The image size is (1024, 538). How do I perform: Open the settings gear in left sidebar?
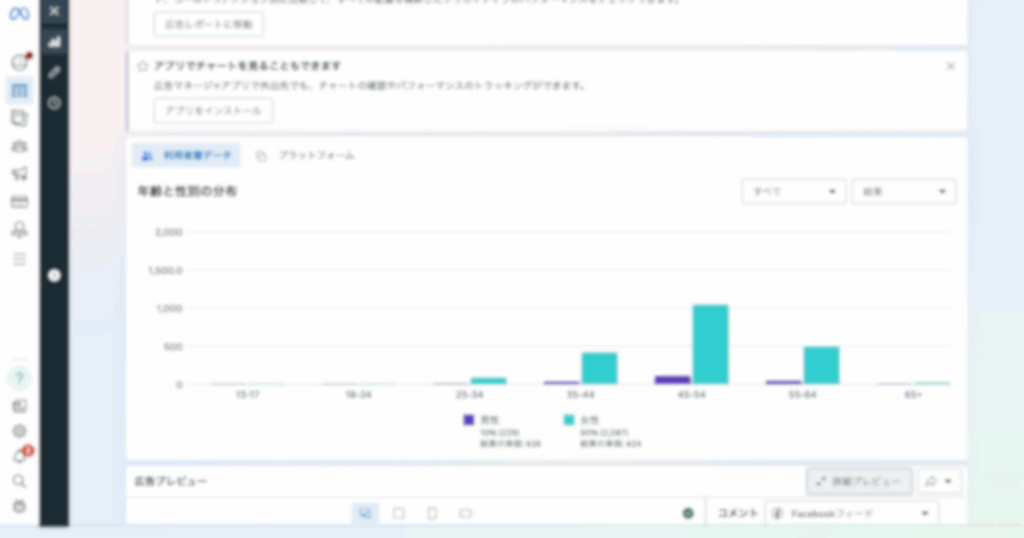[x=19, y=431]
